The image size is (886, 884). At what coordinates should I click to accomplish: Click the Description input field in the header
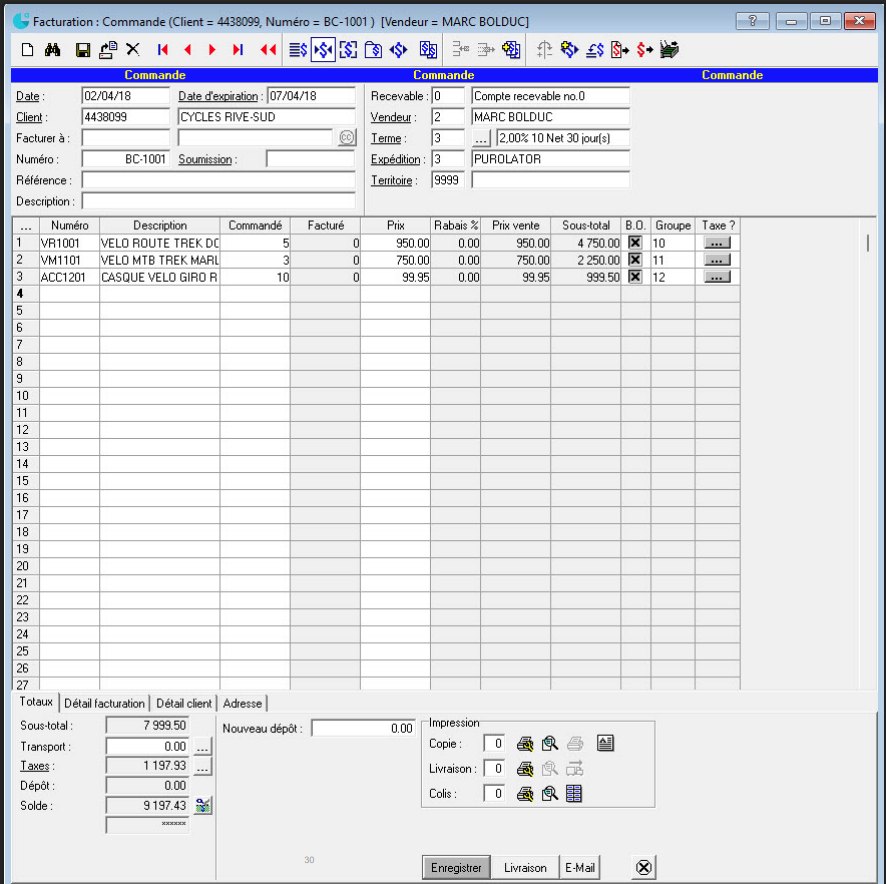coord(218,201)
